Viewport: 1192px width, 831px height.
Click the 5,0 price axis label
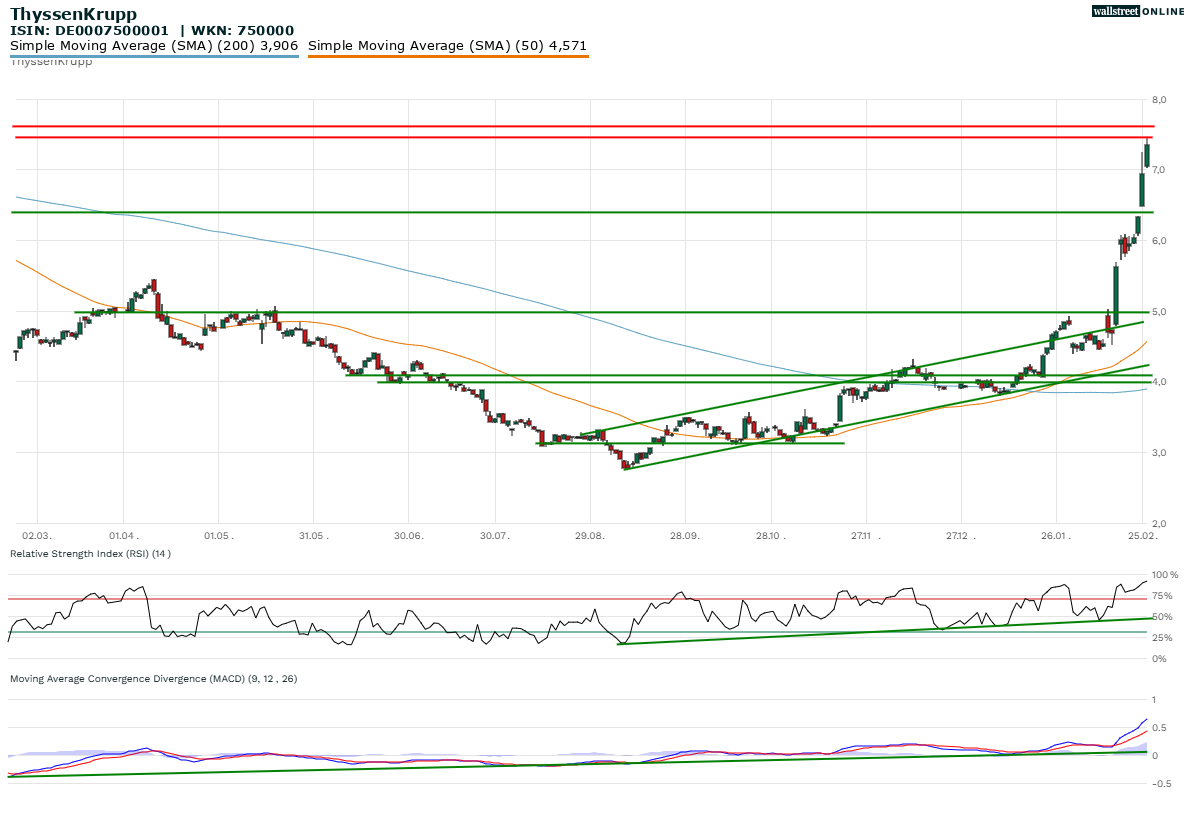tap(1159, 312)
